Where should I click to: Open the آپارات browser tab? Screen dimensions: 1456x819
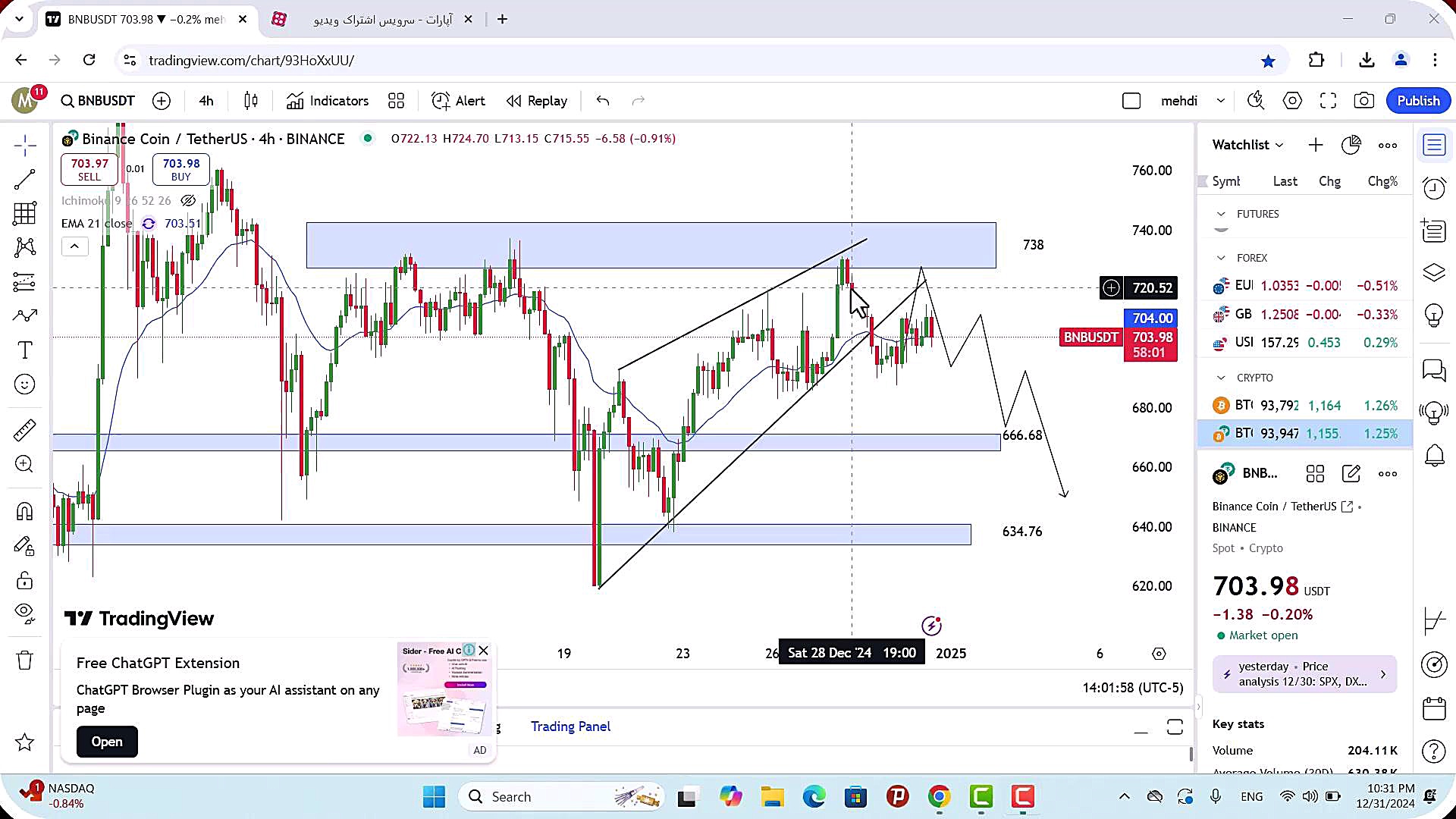pos(372,19)
